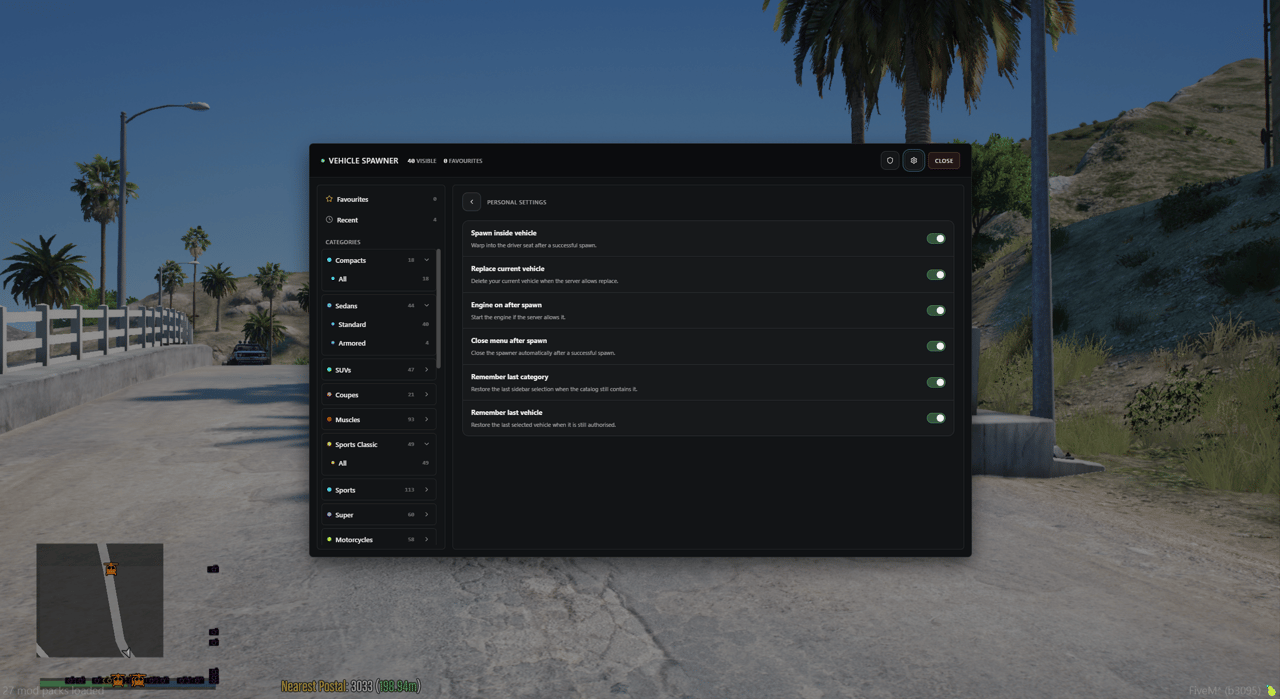
Task: Expand the Coupes category
Action: 378,395
